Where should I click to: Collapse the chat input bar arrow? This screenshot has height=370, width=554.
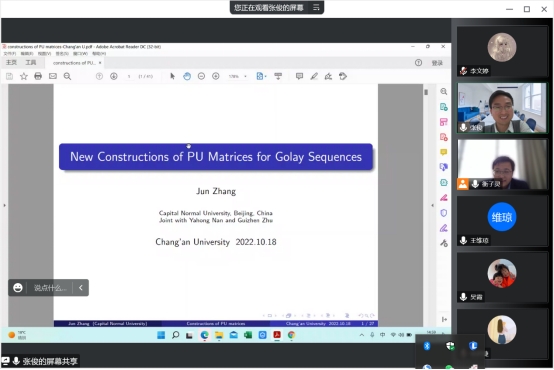click(81, 288)
